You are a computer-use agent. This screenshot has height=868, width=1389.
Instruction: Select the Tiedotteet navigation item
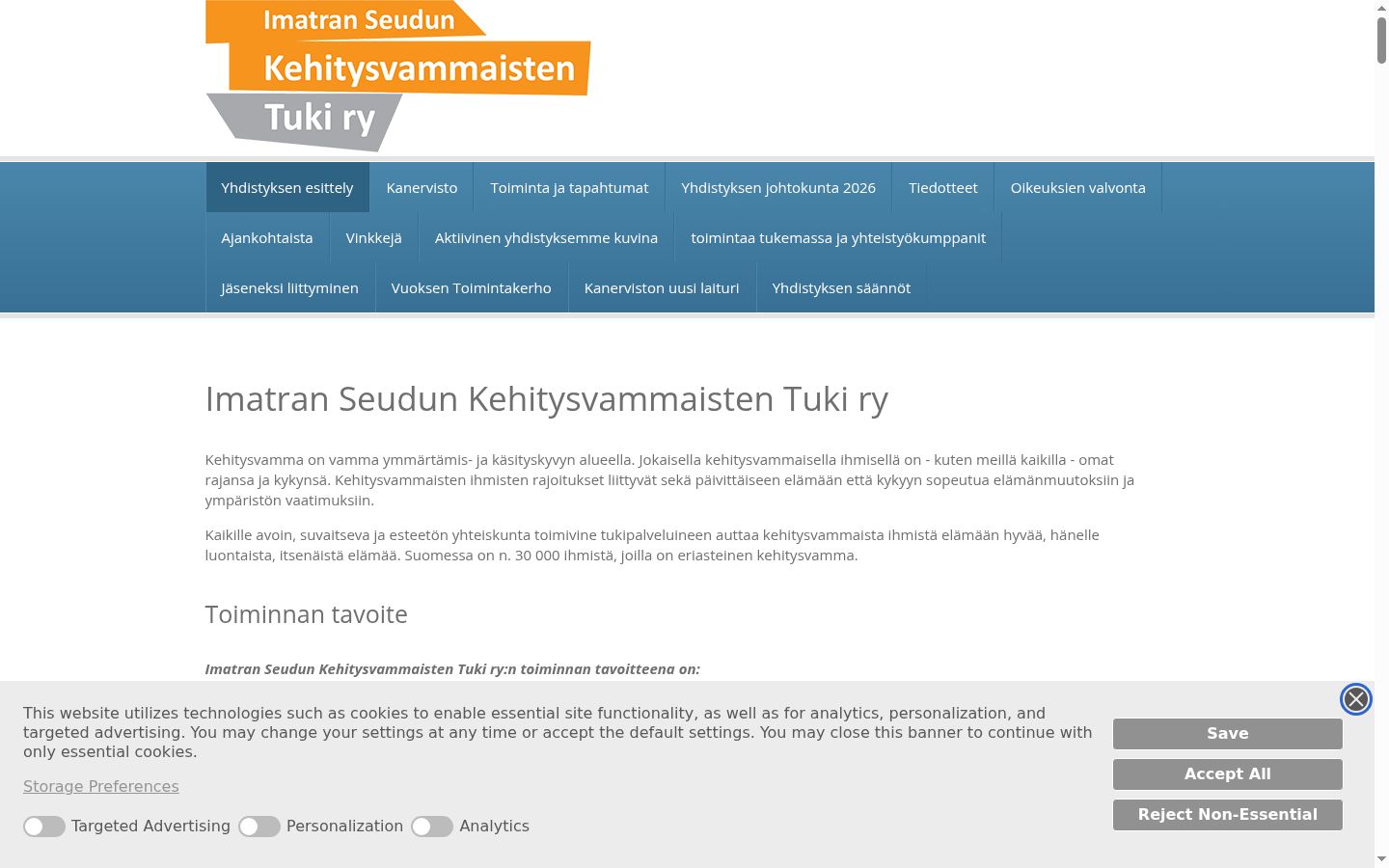(x=943, y=187)
